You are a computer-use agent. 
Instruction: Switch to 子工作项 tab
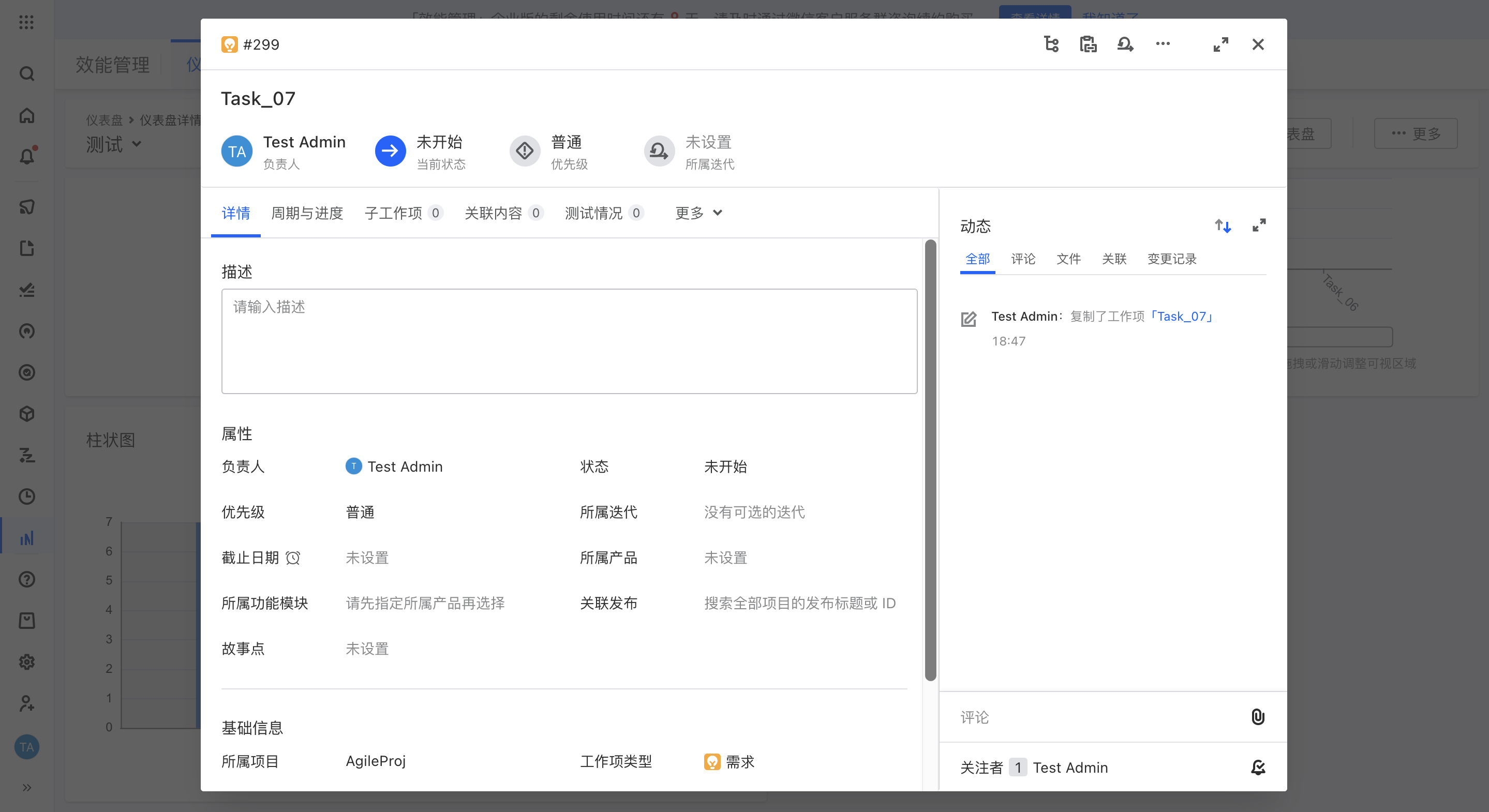(404, 213)
